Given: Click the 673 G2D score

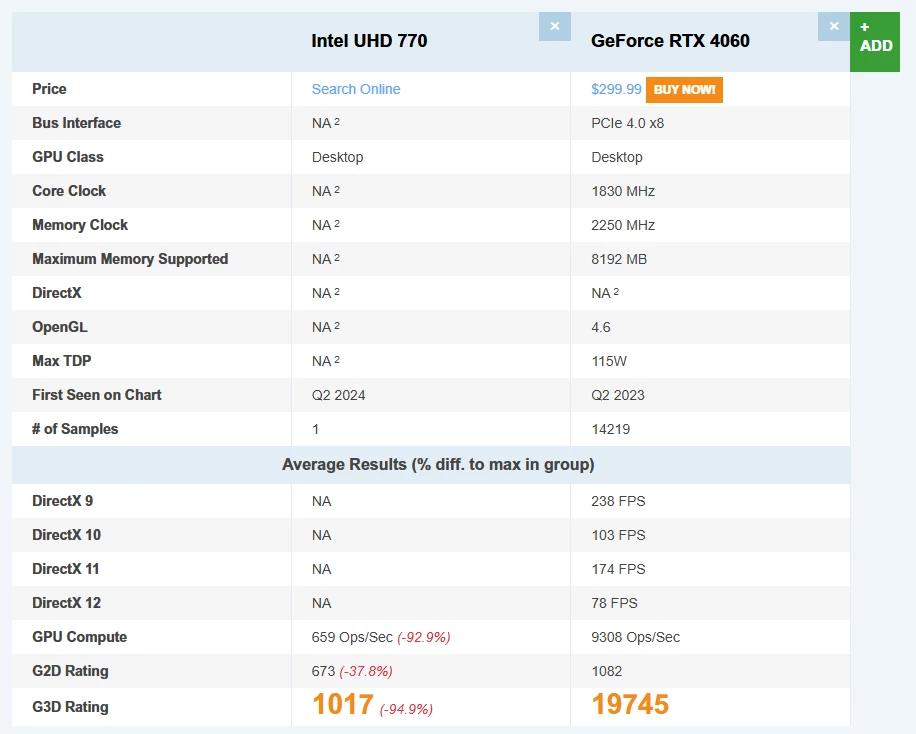Looking at the screenshot, I should coord(323,671).
